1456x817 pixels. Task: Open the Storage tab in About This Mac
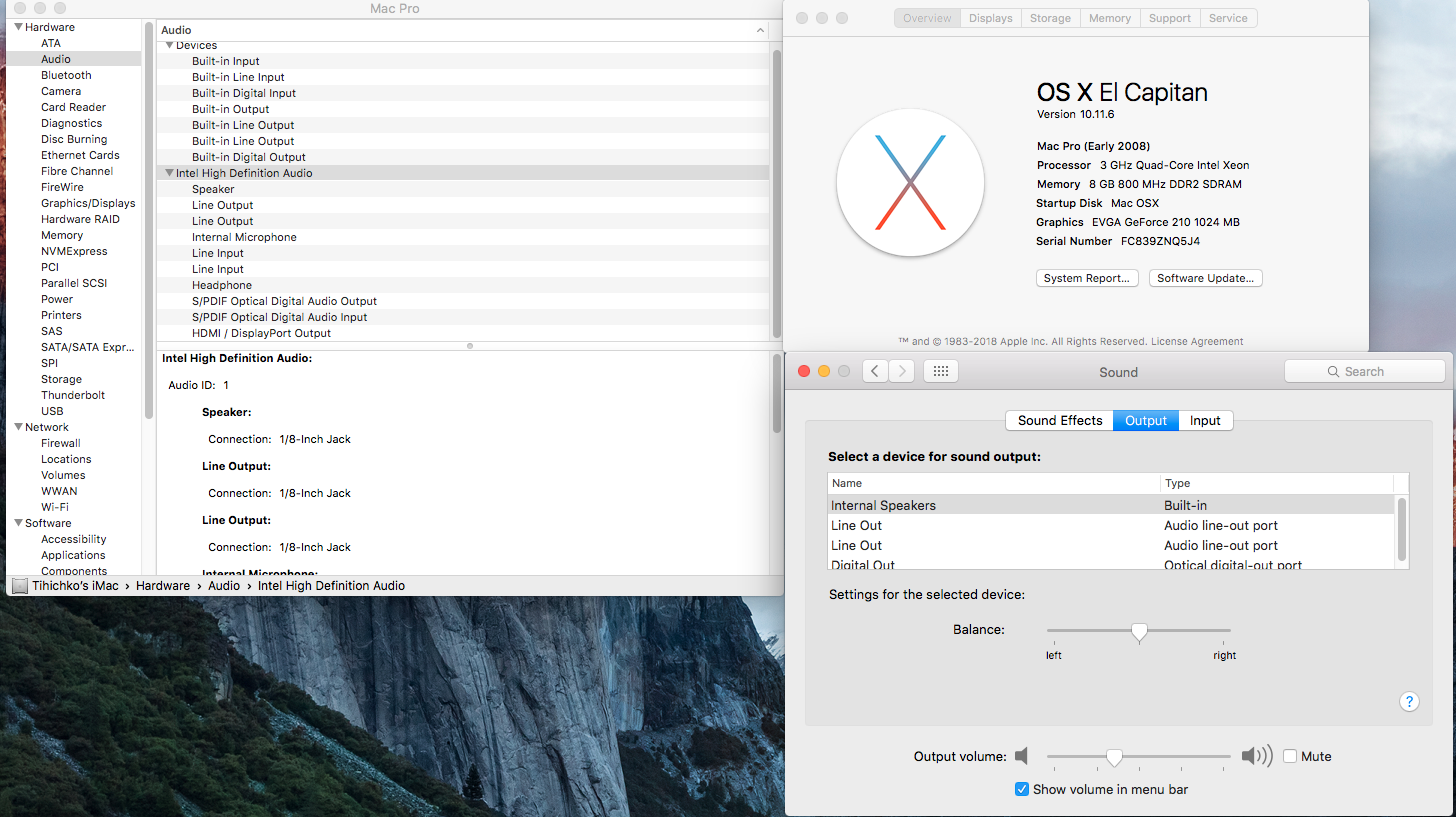1050,18
